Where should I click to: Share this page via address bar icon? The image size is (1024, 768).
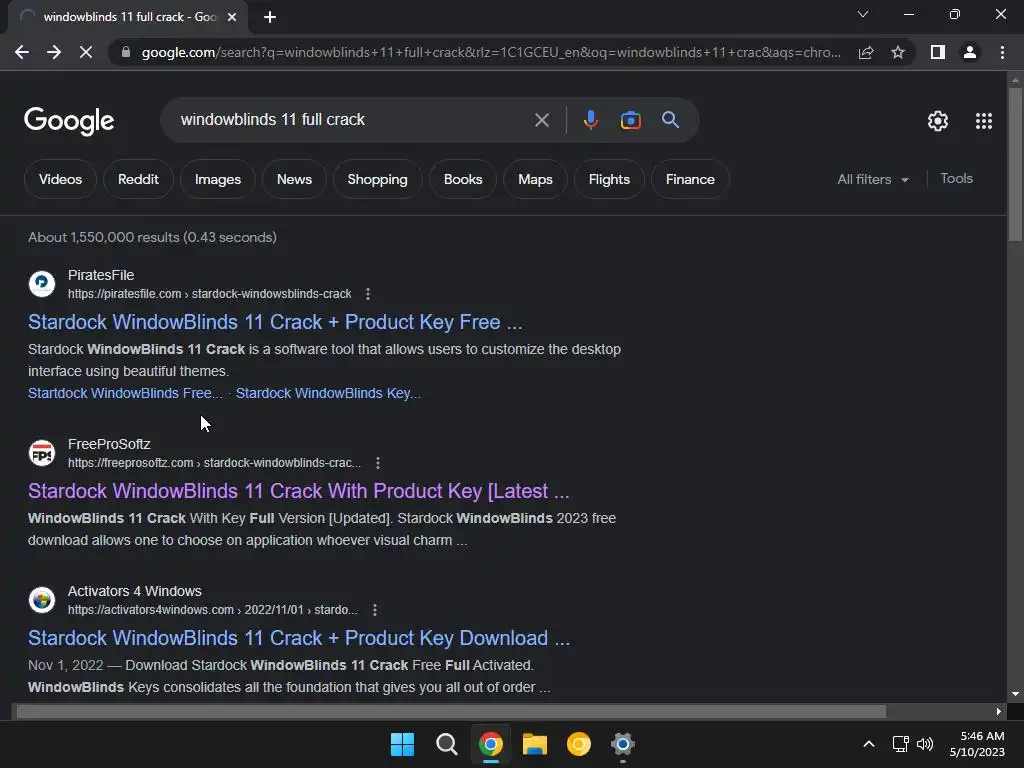pos(866,52)
